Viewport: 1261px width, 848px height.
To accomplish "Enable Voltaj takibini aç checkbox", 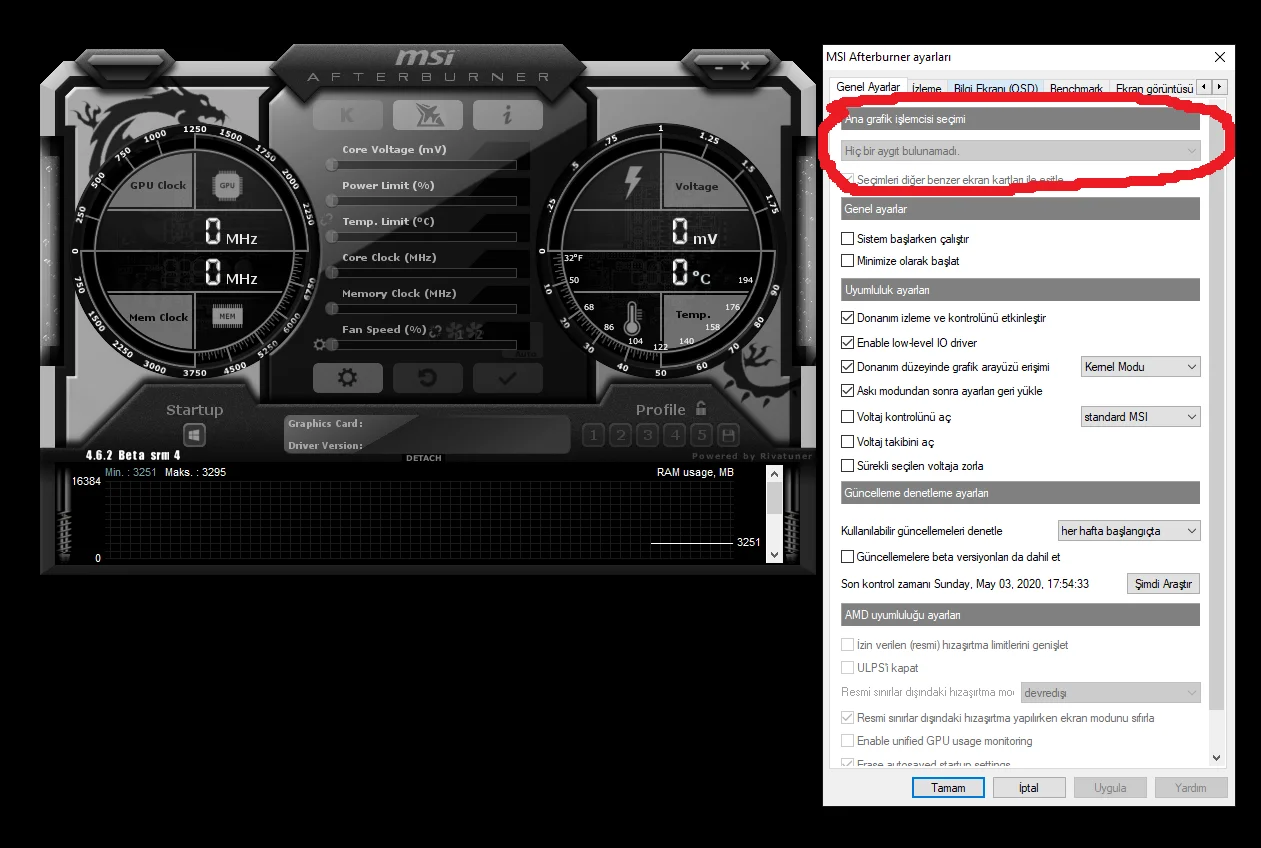I will pos(848,442).
